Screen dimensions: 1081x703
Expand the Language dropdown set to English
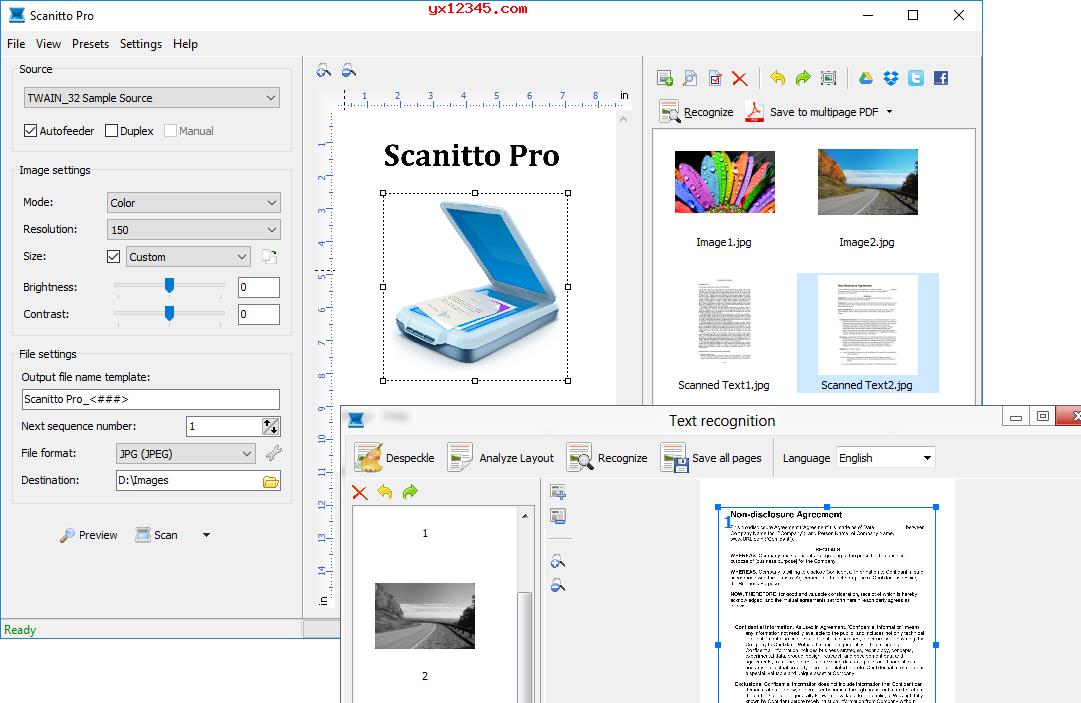pyautogui.click(x=886, y=458)
